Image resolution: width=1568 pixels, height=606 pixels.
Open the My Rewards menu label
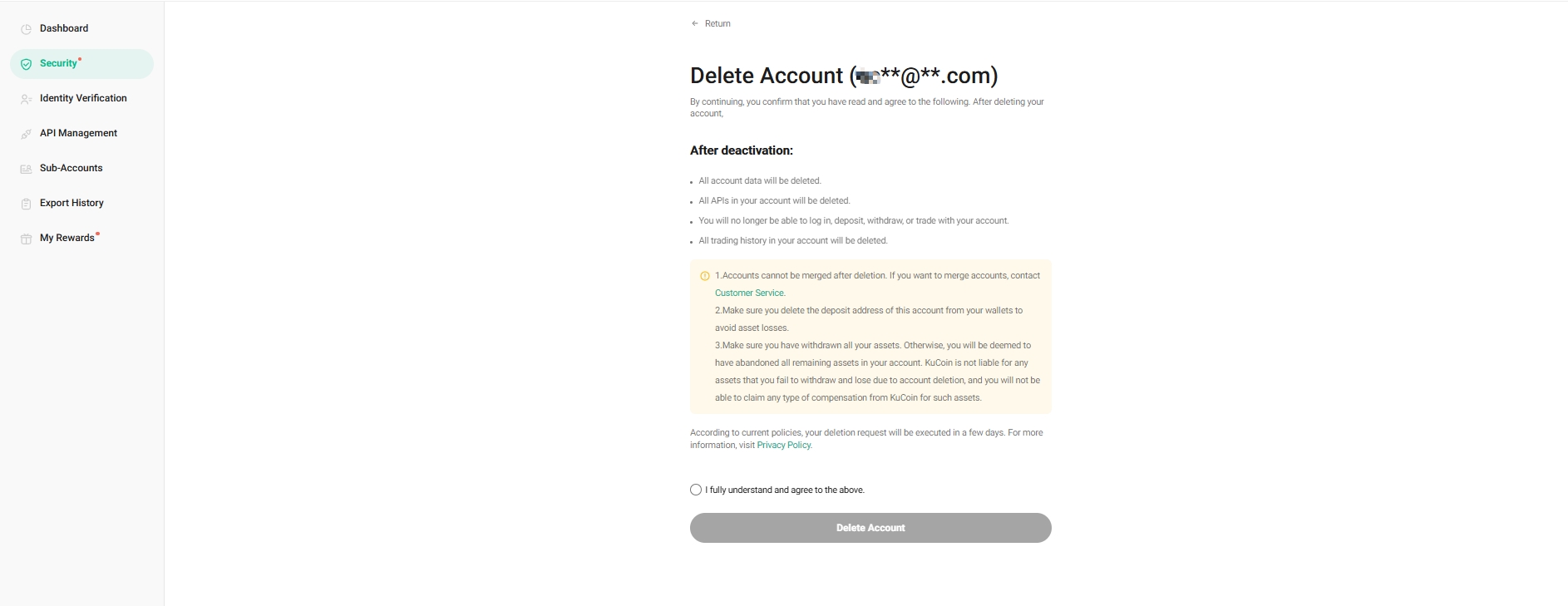(67, 238)
